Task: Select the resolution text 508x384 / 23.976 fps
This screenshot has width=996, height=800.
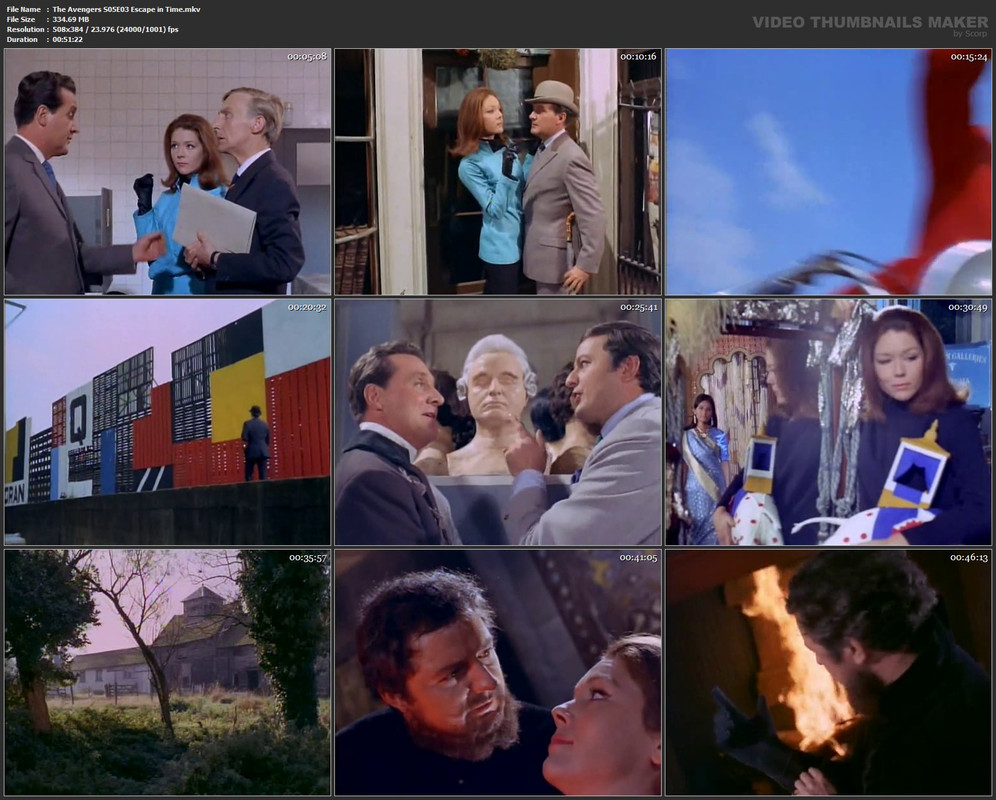Action: tap(115, 29)
